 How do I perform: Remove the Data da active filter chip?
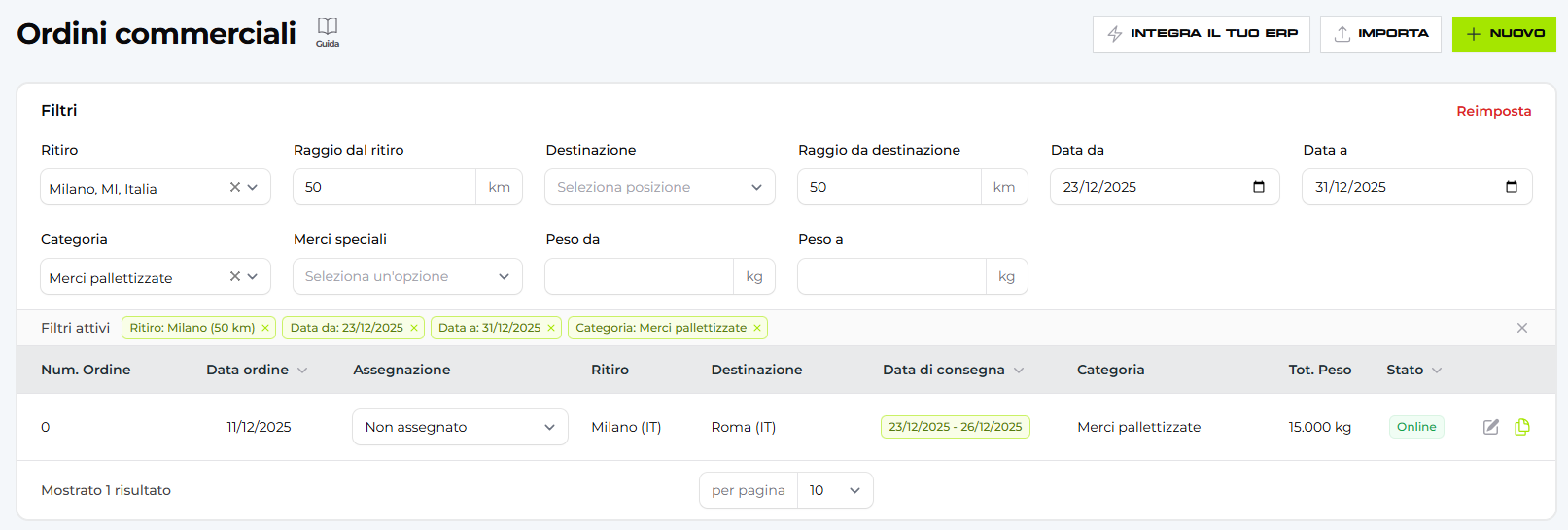414,328
